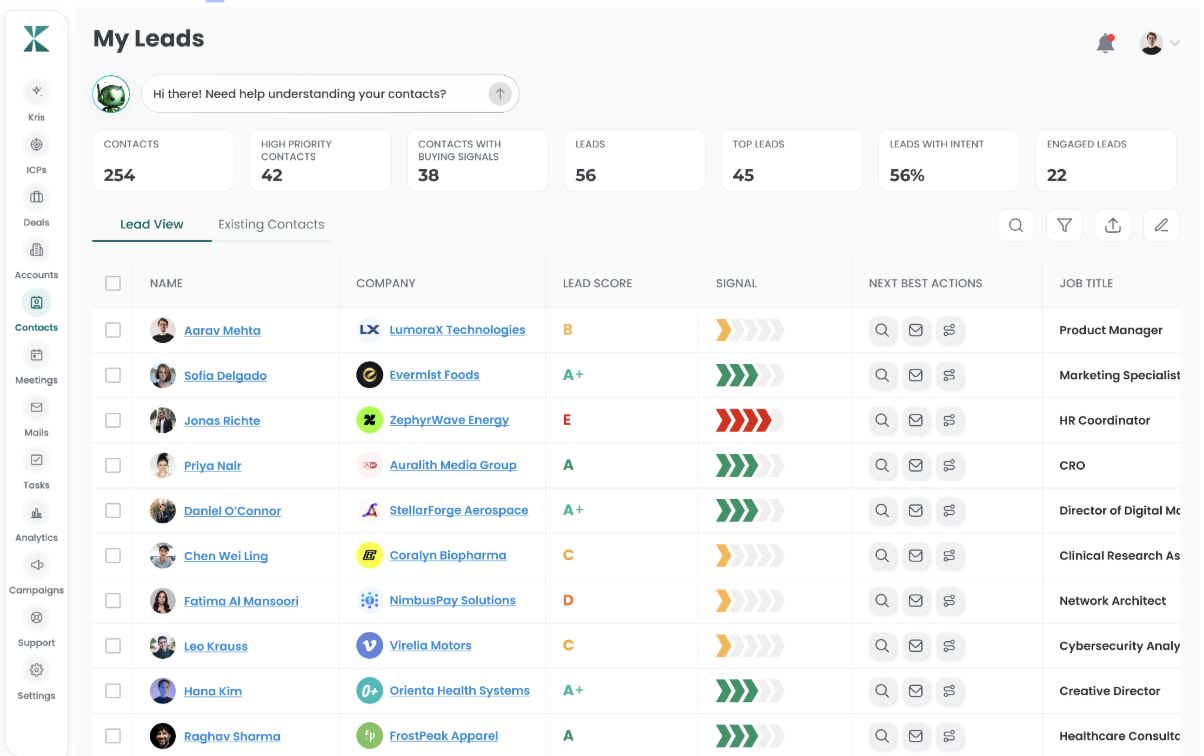
Task: Click the export upload icon
Action: click(1113, 225)
